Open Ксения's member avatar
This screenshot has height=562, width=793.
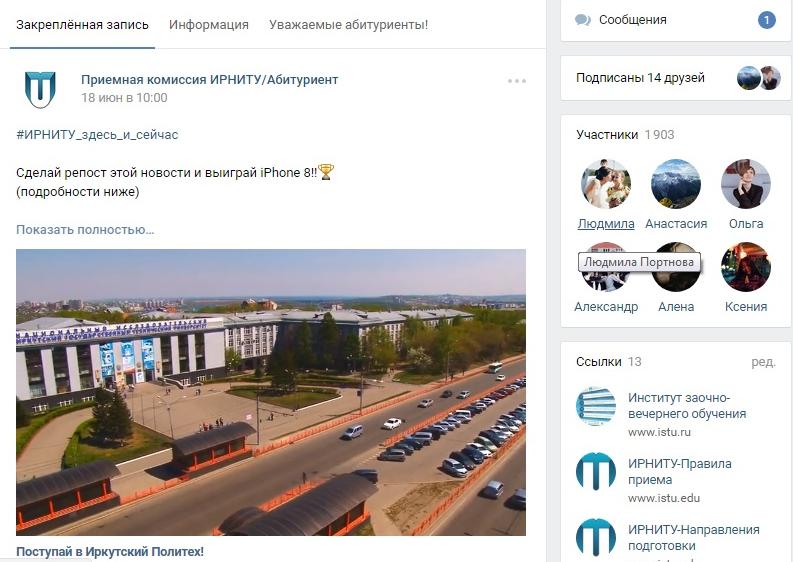745,267
